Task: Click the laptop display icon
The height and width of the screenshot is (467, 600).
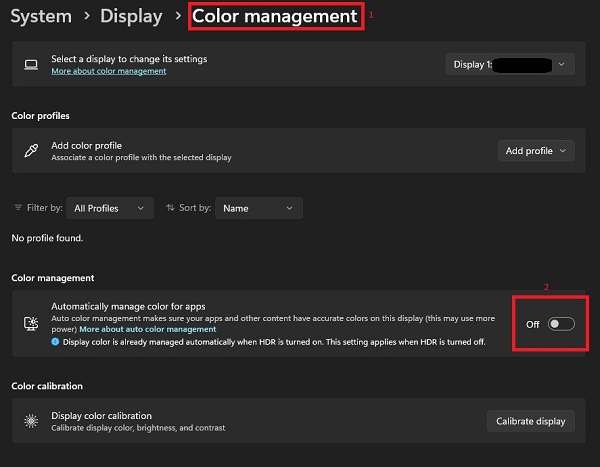Action: point(31,64)
